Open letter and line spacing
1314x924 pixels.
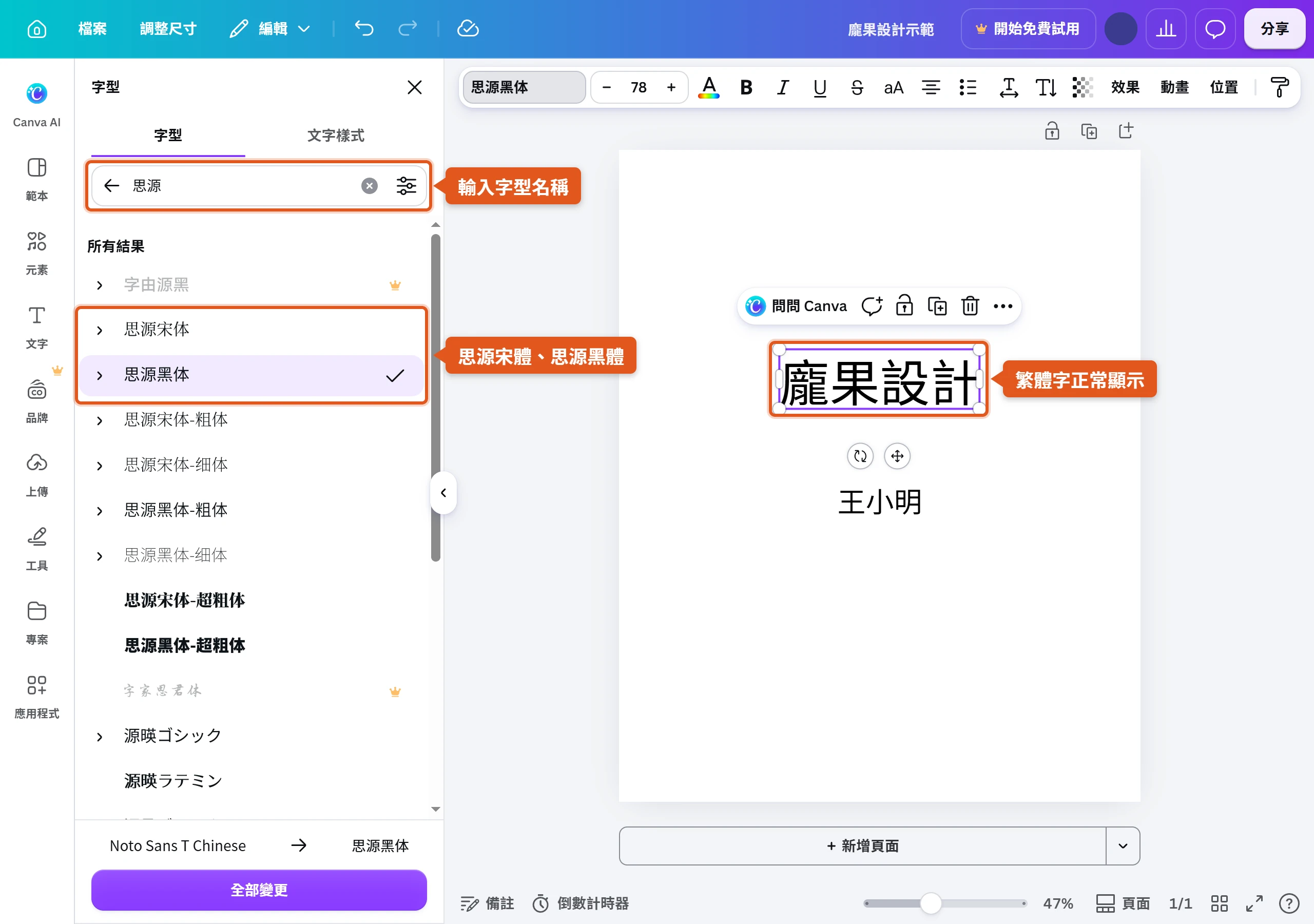click(1009, 87)
